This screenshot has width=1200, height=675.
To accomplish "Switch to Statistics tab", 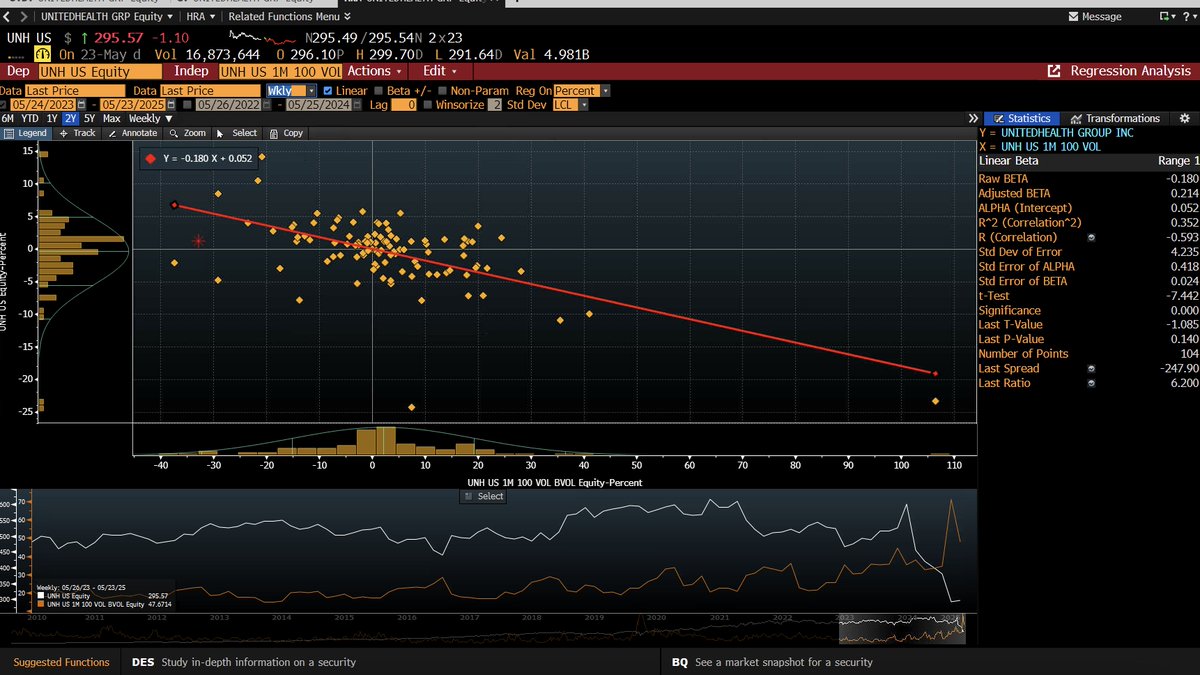I will [1021, 118].
